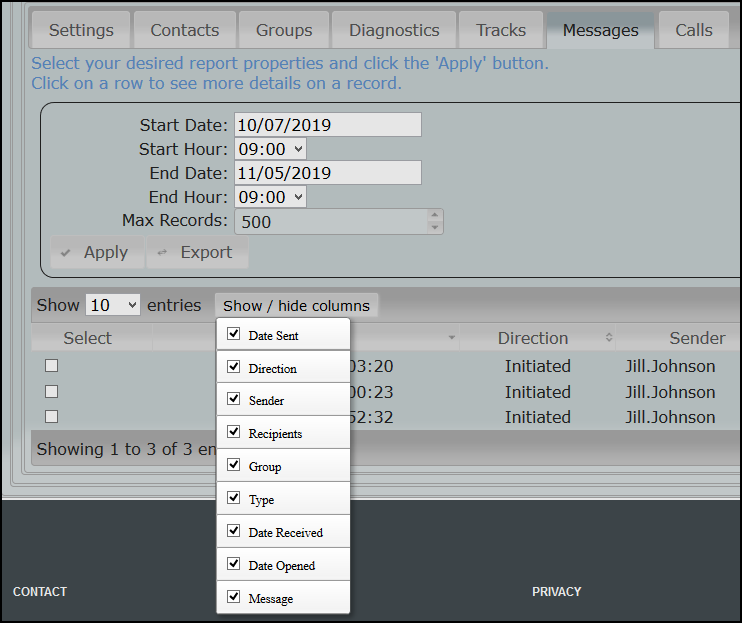Go to the Contacts tab
Screen dimensions: 742x623
185,30
